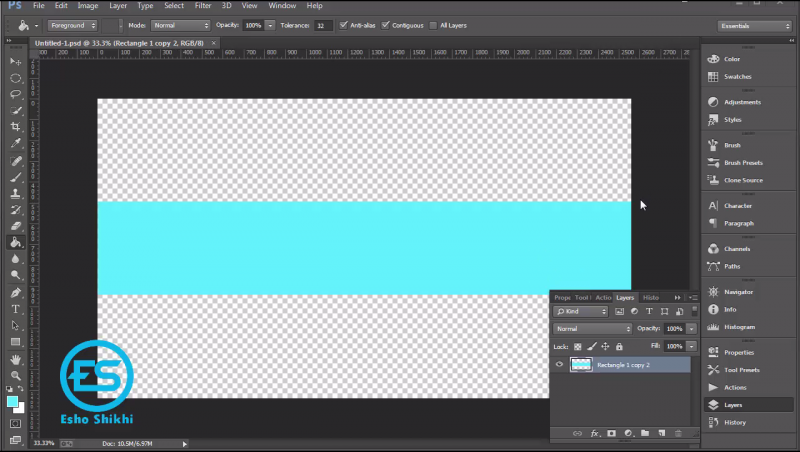
Task: Open the Foreground fill source dropdown
Action: click(x=72, y=26)
